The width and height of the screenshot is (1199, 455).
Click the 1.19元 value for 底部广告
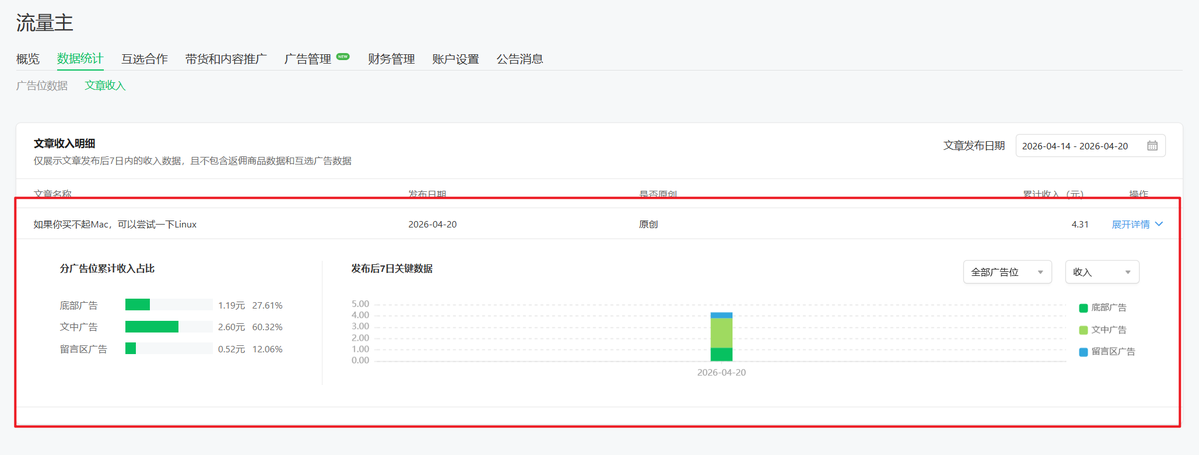point(231,305)
